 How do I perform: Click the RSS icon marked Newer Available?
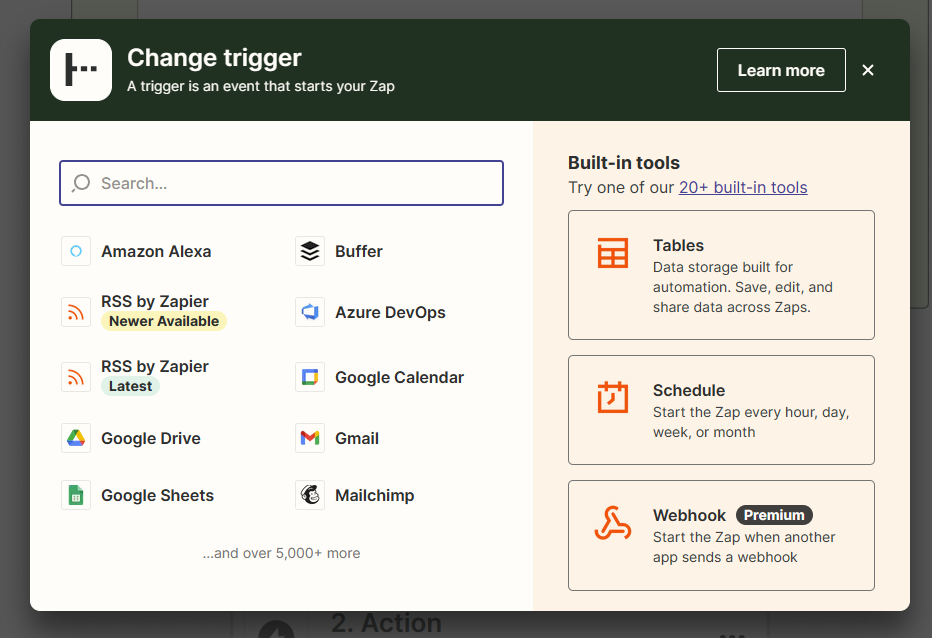76,312
